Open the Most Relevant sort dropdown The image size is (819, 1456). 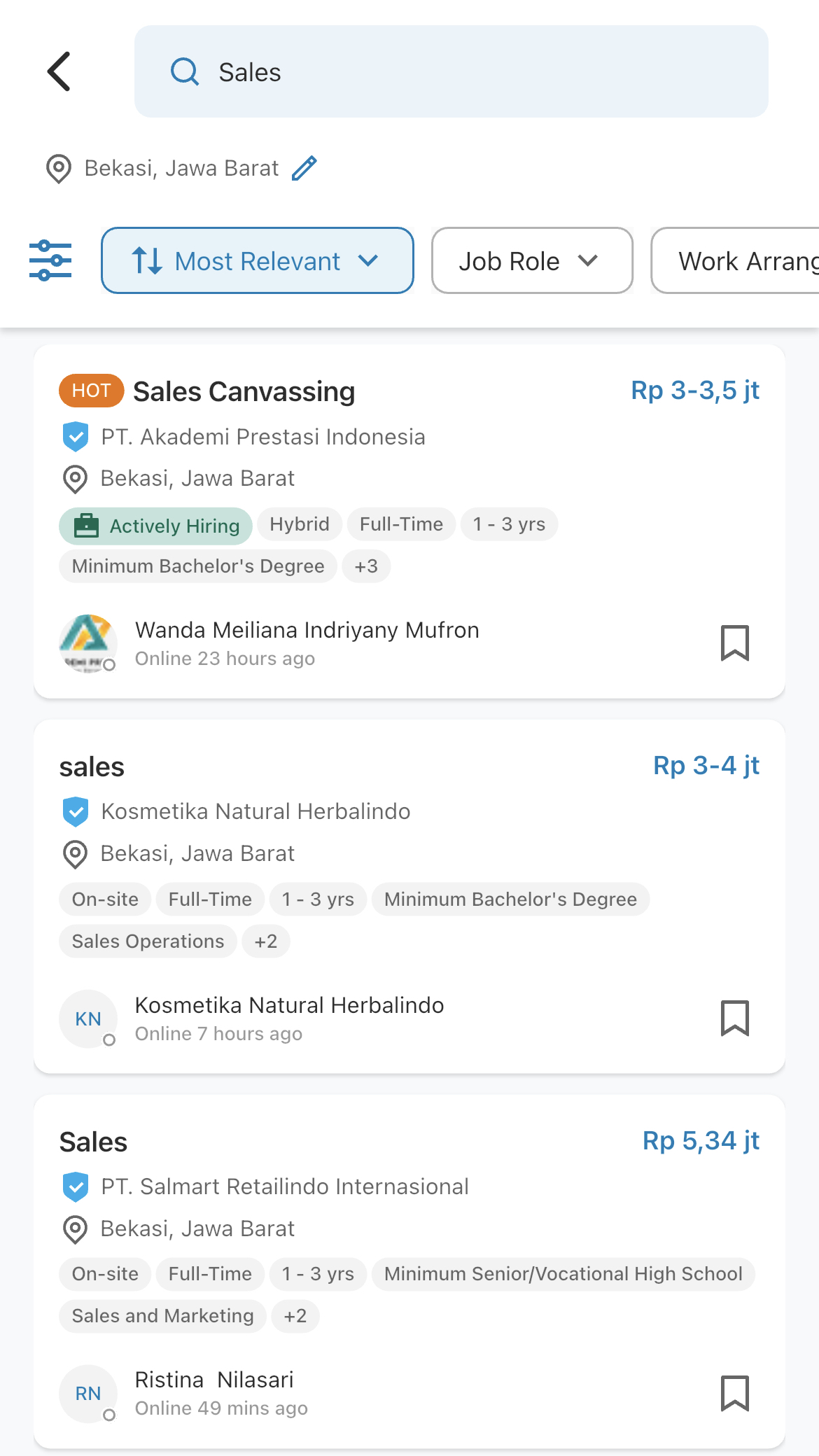258,260
